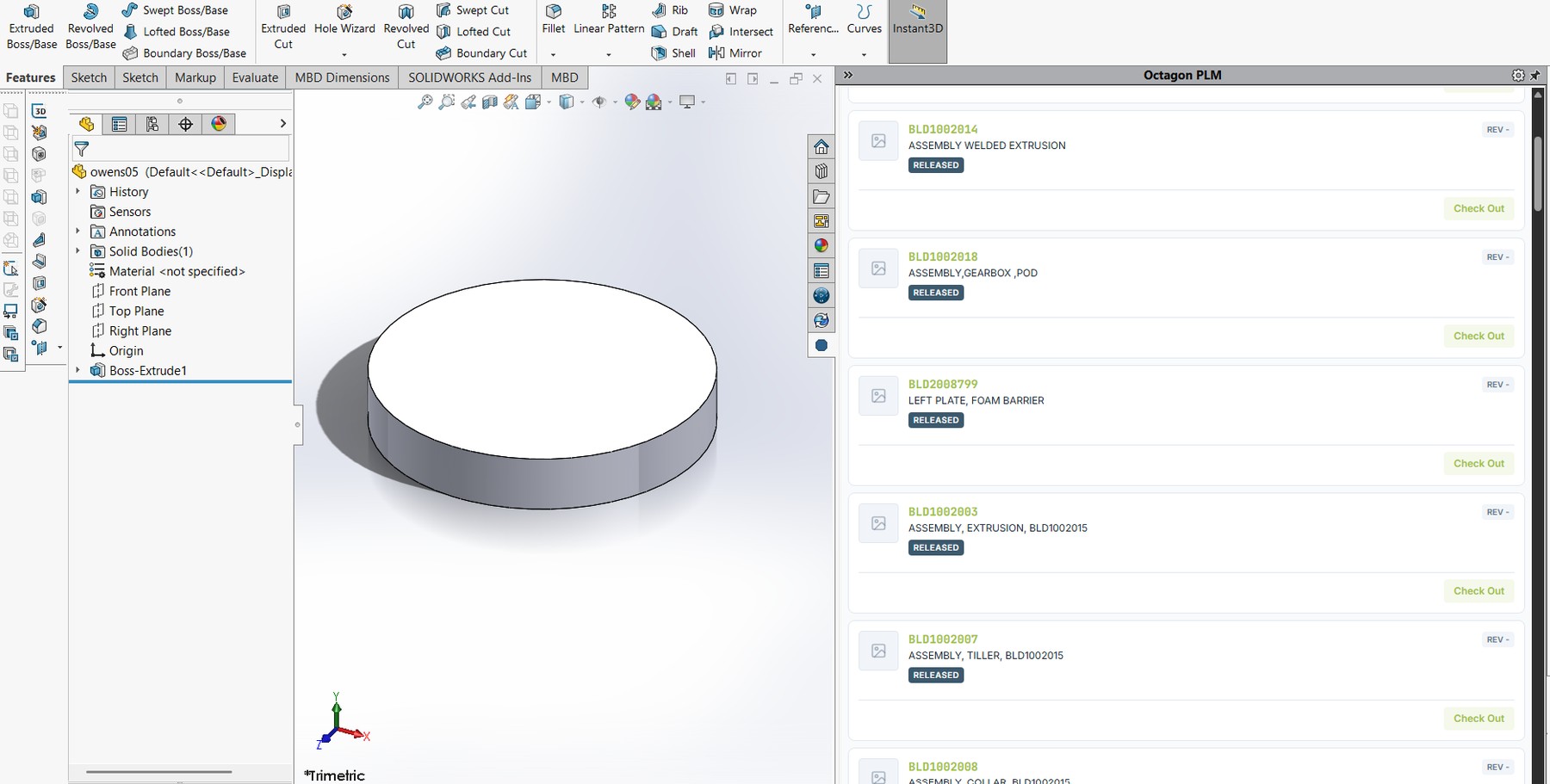Select the Shell tool
Viewport: 1550px width, 784px height.
pyautogui.click(x=673, y=53)
